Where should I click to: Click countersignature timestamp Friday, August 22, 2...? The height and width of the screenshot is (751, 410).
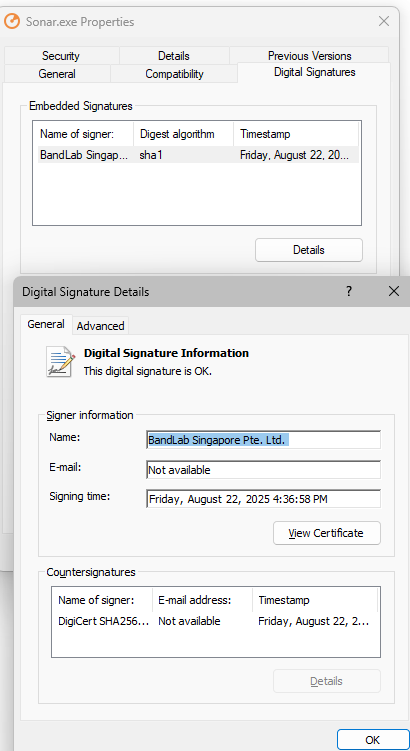click(x=314, y=621)
